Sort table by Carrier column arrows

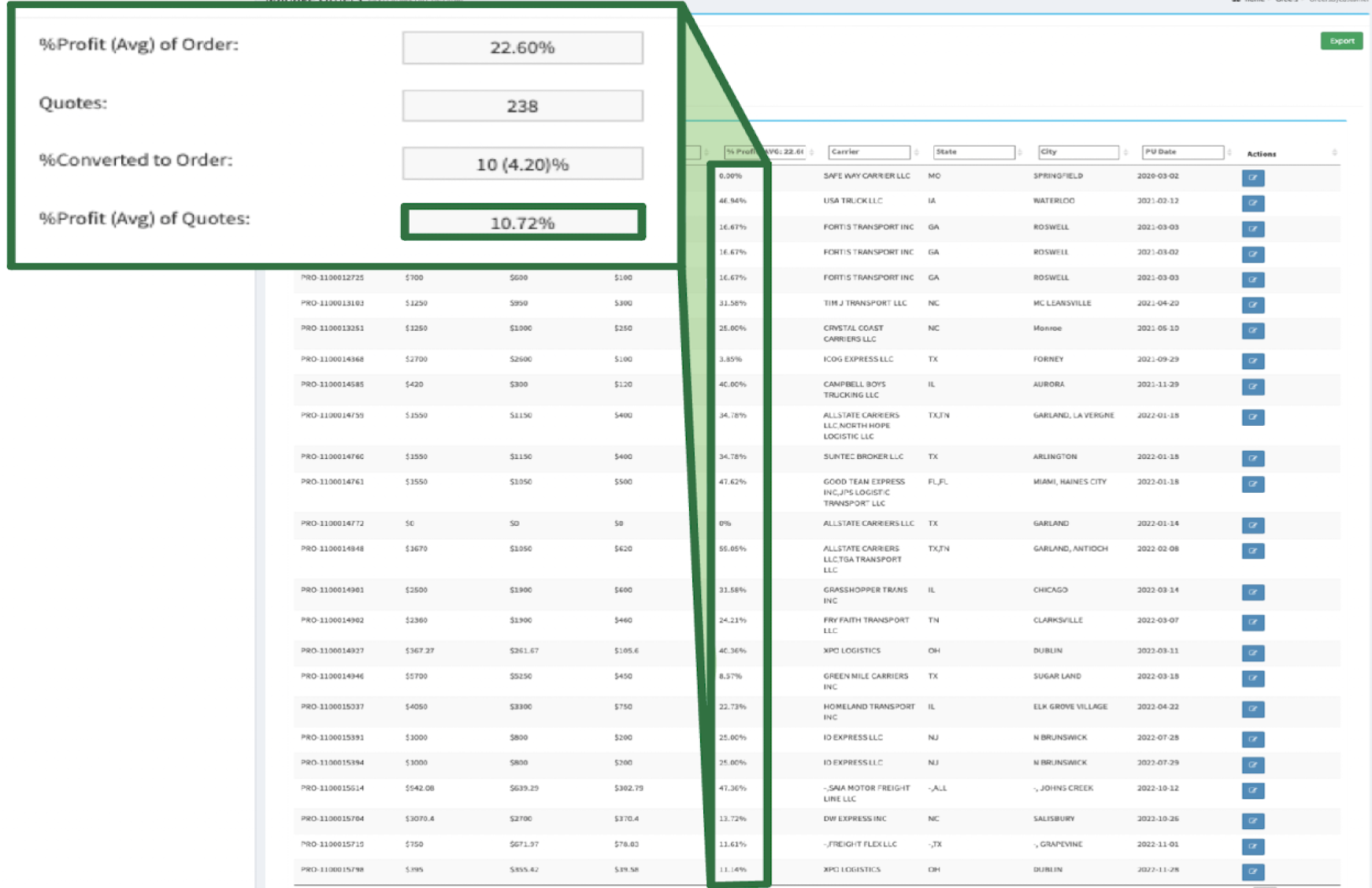tap(917, 153)
